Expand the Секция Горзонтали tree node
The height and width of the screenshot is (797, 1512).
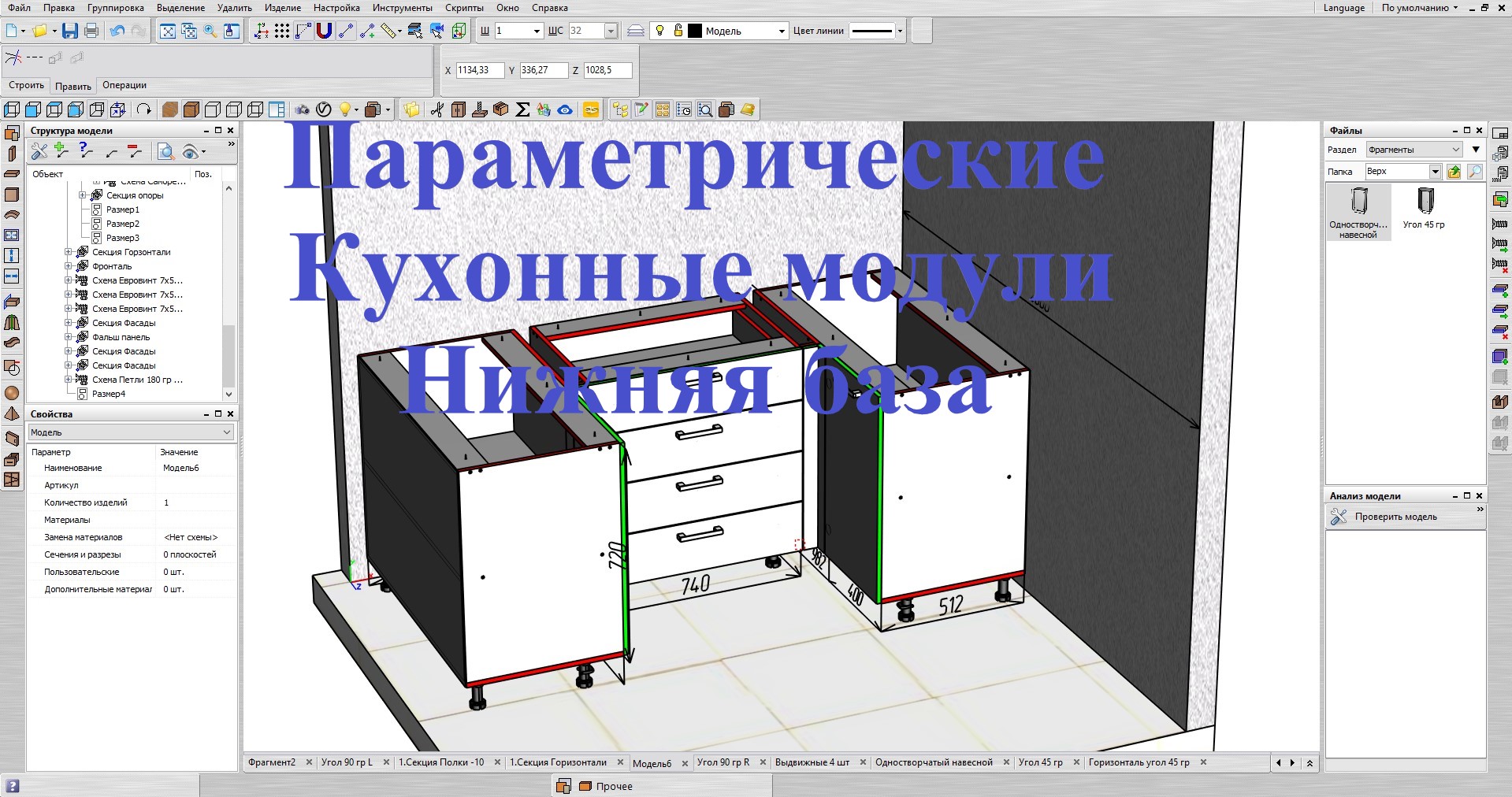tap(69, 252)
